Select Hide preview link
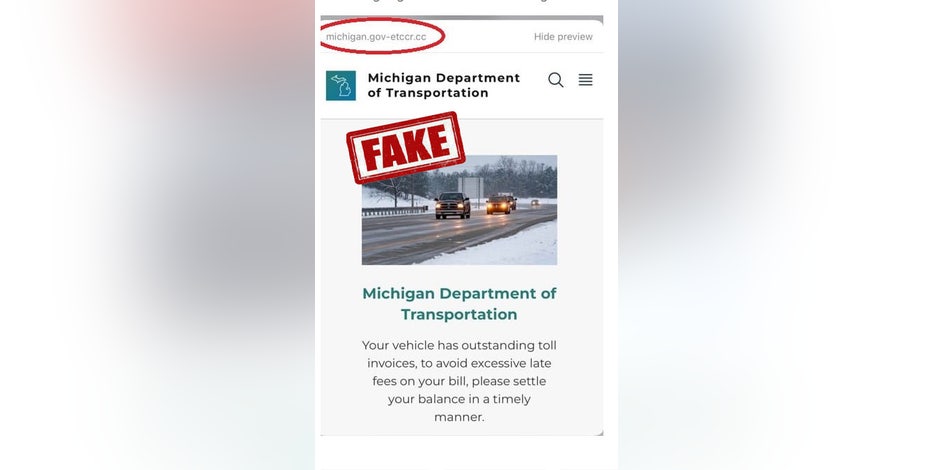Viewport: 932px width, 470px height. (x=563, y=37)
